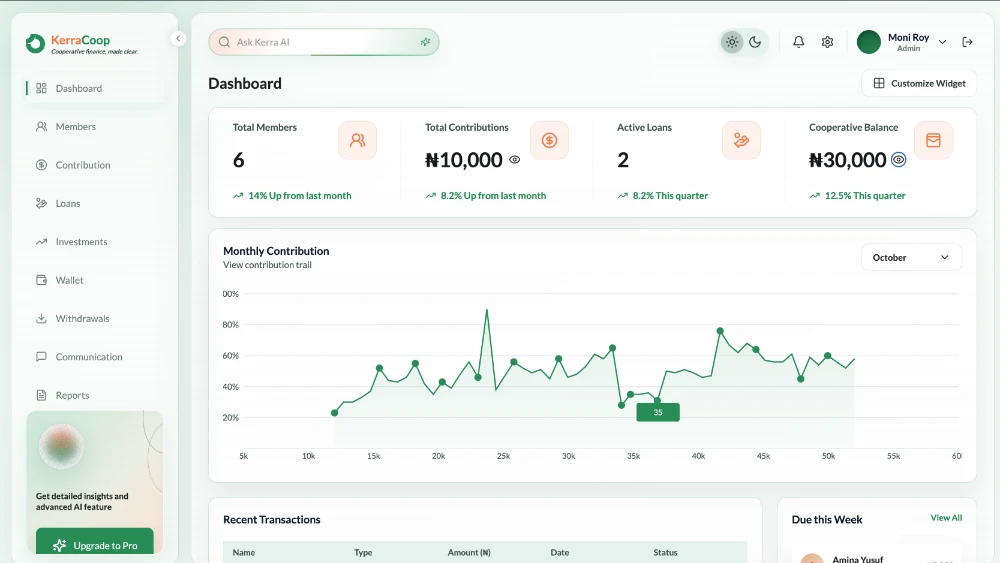Click the 12.5% This quarter text
1000x563 pixels.
865,196
